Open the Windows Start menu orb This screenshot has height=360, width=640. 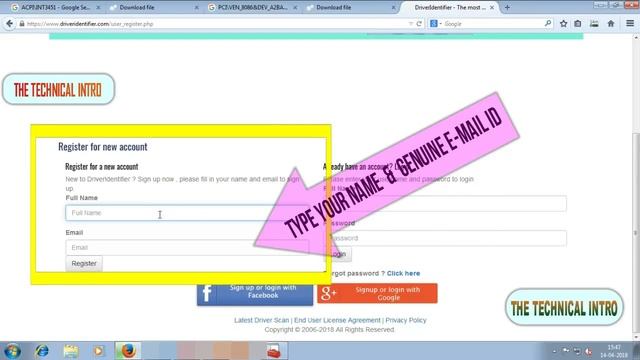(12, 351)
